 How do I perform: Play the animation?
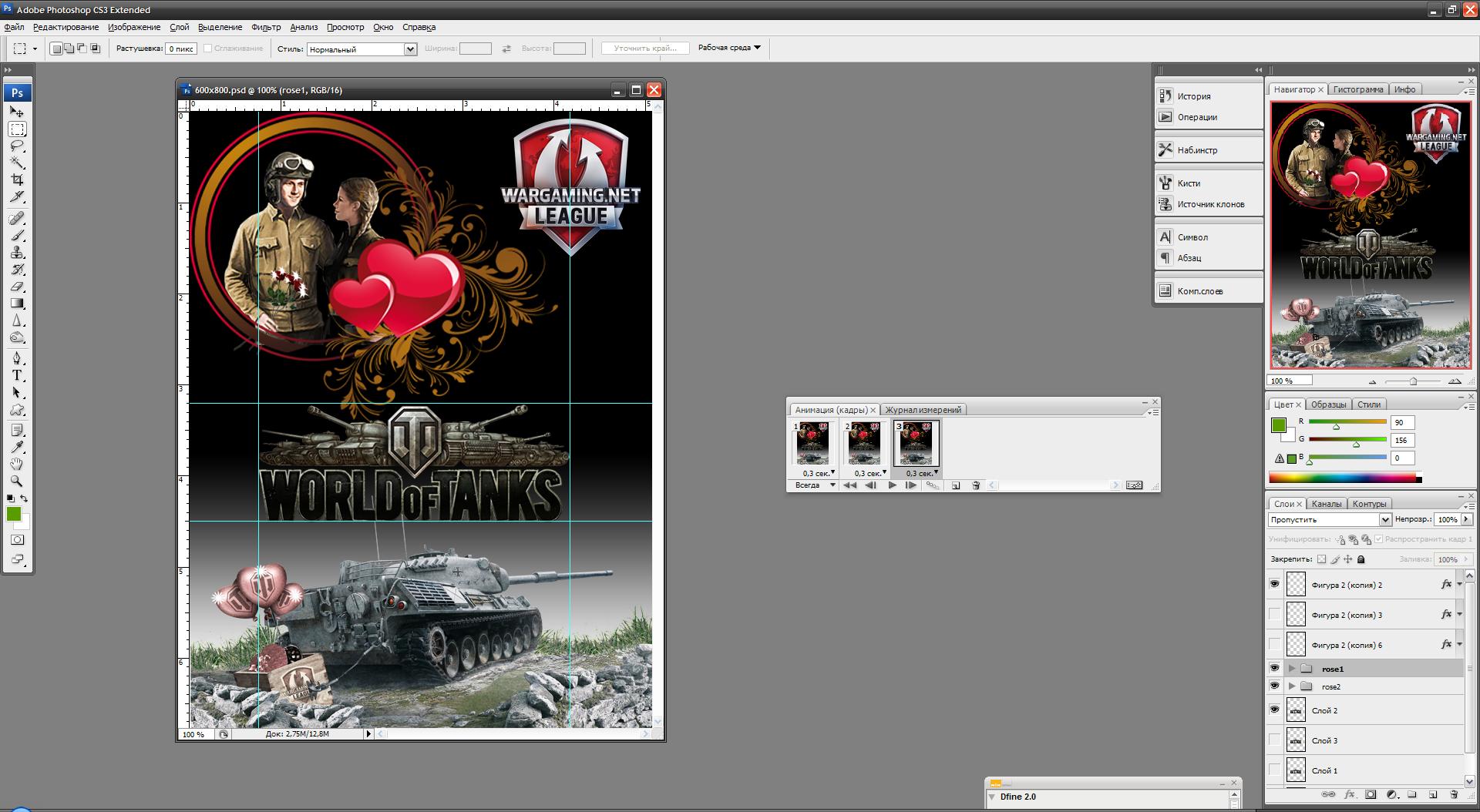click(x=892, y=485)
